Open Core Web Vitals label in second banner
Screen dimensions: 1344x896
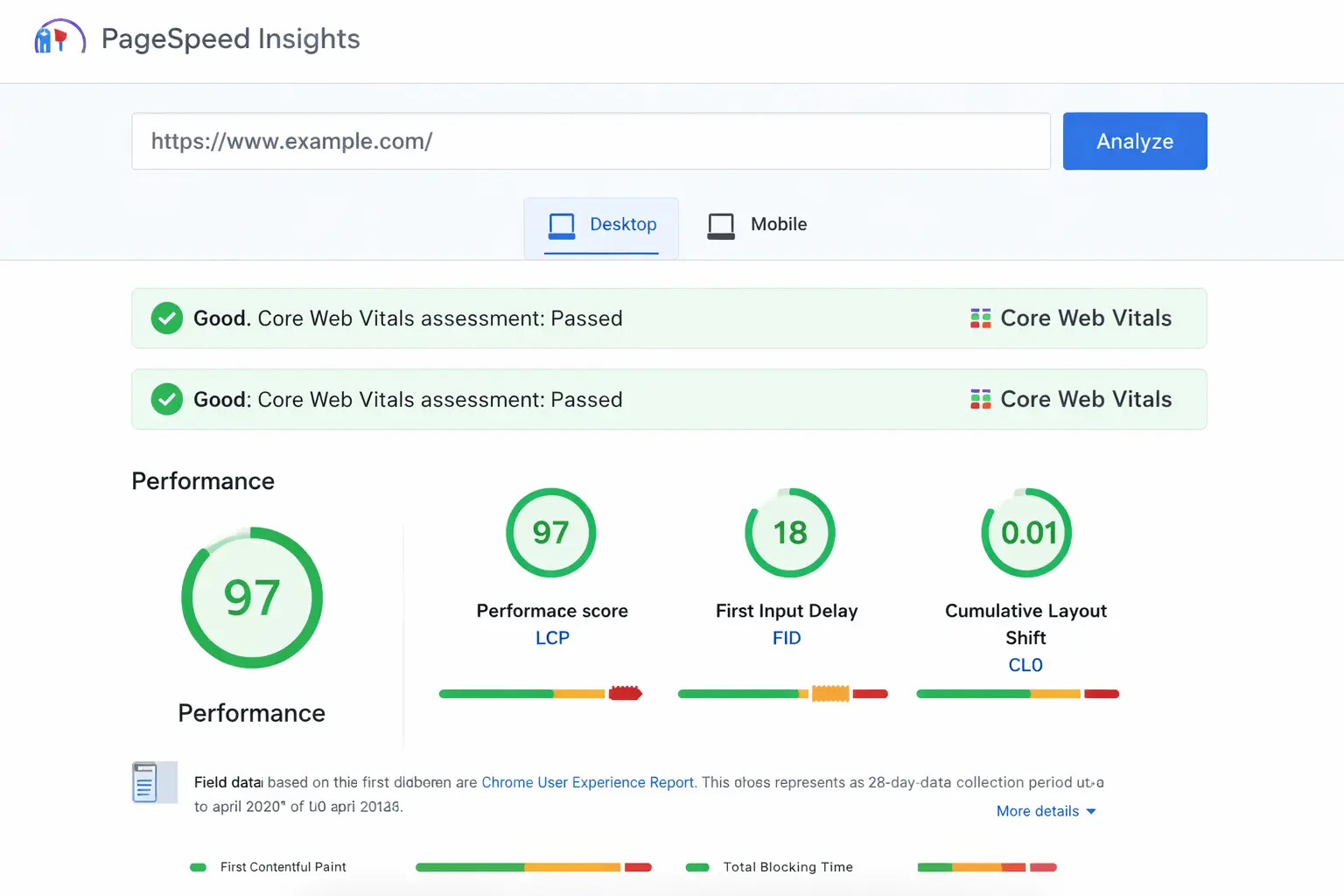point(1086,400)
